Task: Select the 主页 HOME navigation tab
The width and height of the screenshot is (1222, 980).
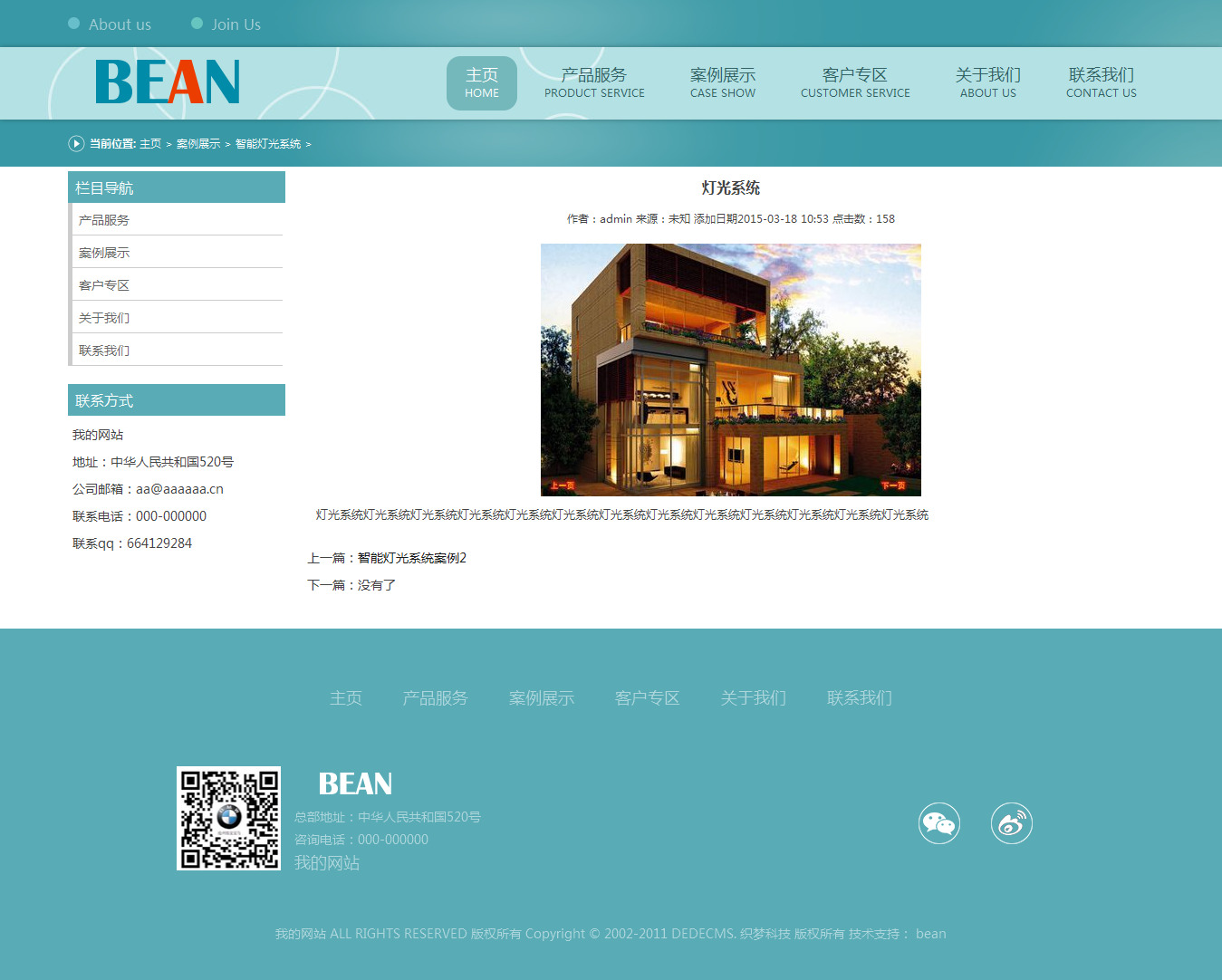Action: [482, 82]
